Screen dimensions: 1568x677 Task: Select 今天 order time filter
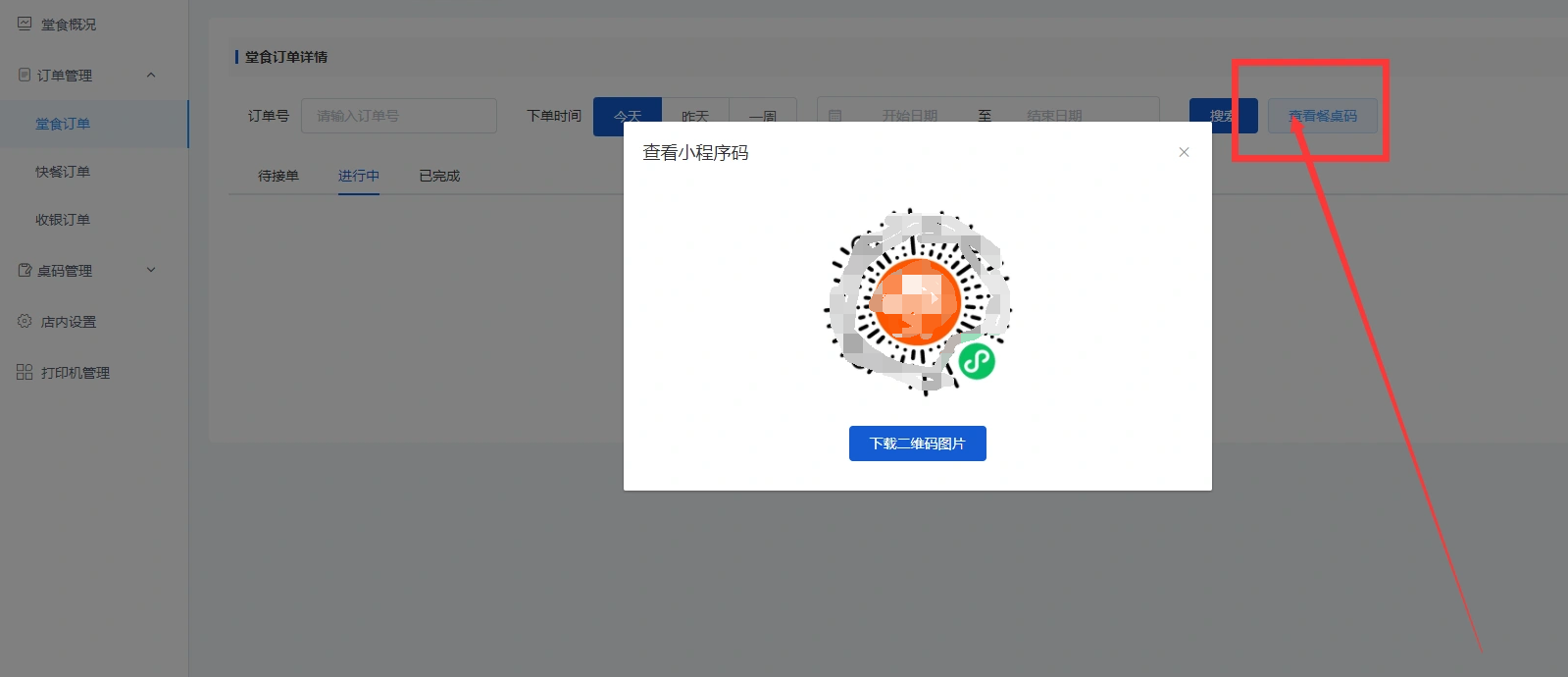click(x=628, y=116)
